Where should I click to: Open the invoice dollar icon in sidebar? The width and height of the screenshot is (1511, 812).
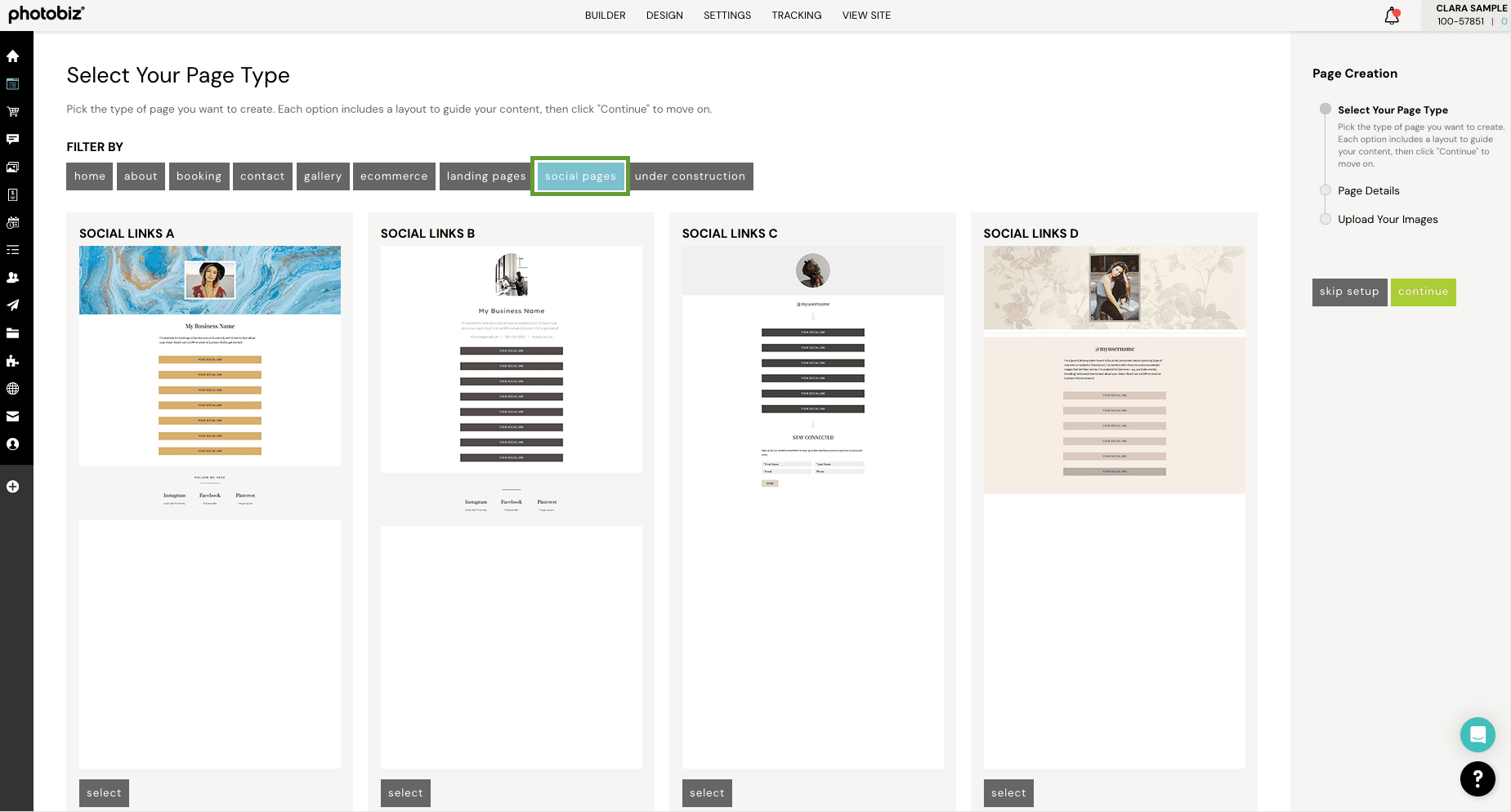[x=12, y=195]
